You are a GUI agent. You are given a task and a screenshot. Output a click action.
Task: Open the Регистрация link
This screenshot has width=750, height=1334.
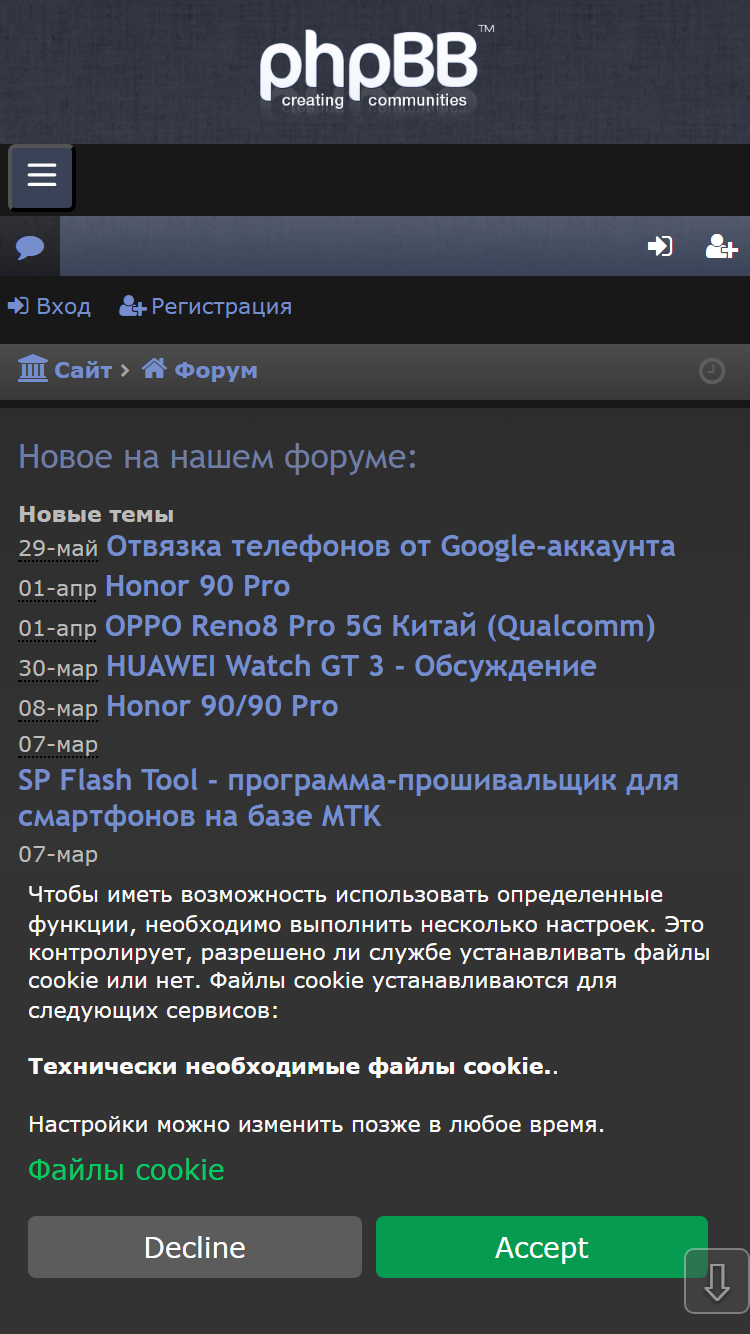pyautogui.click(x=205, y=306)
